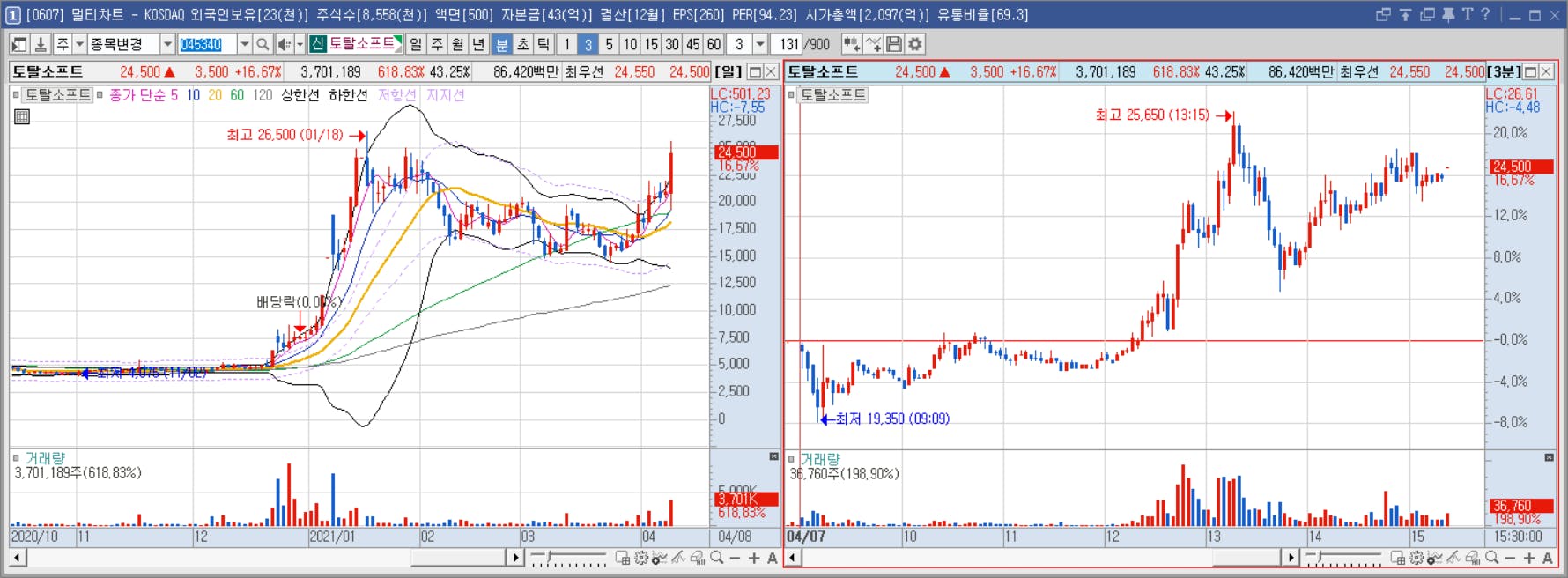This screenshot has width=1568, height=578.
Task: Click the save chart floppy disk icon
Action: [x=894, y=44]
